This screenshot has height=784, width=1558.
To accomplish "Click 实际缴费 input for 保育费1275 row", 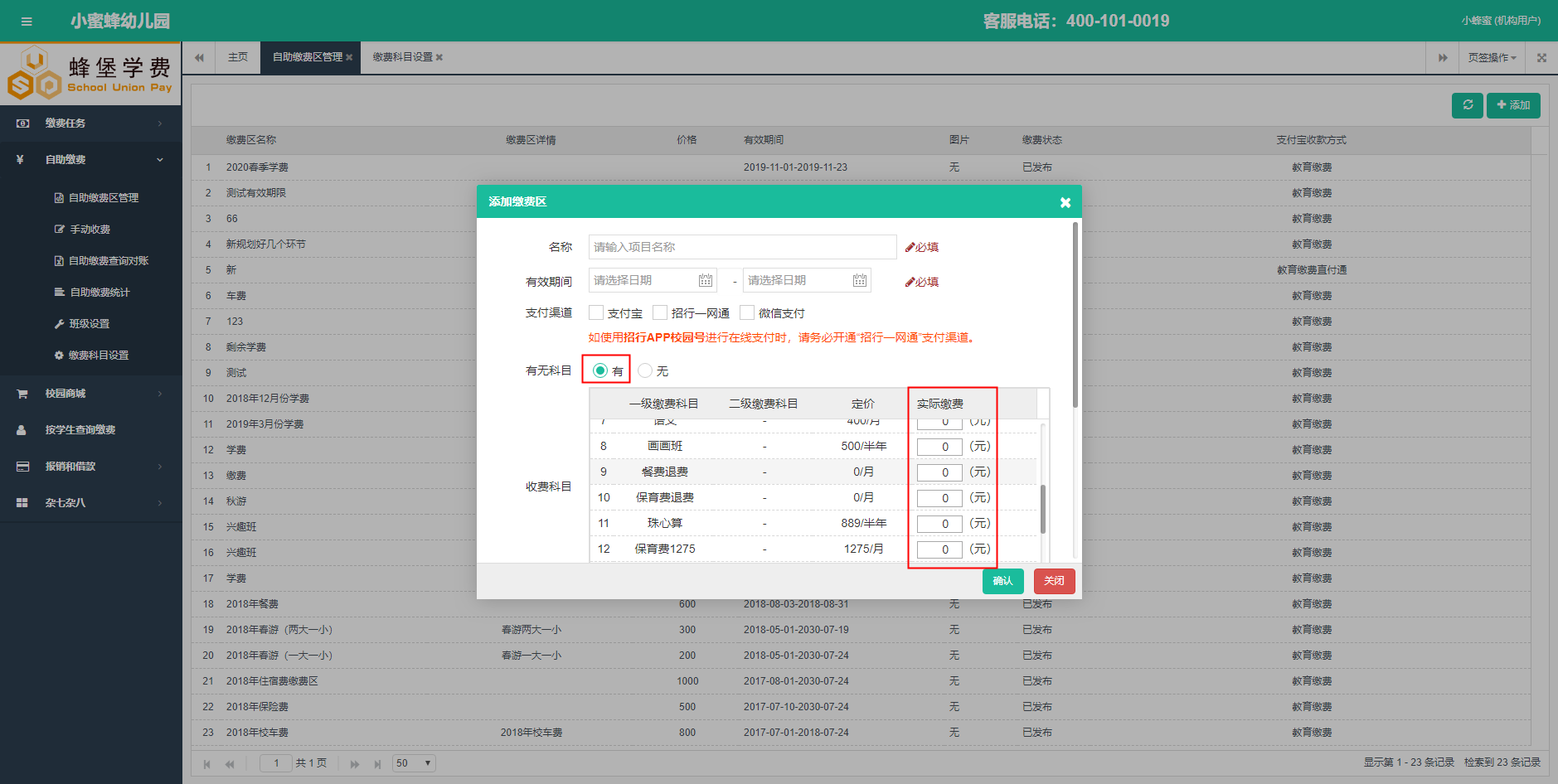I will click(x=939, y=549).
